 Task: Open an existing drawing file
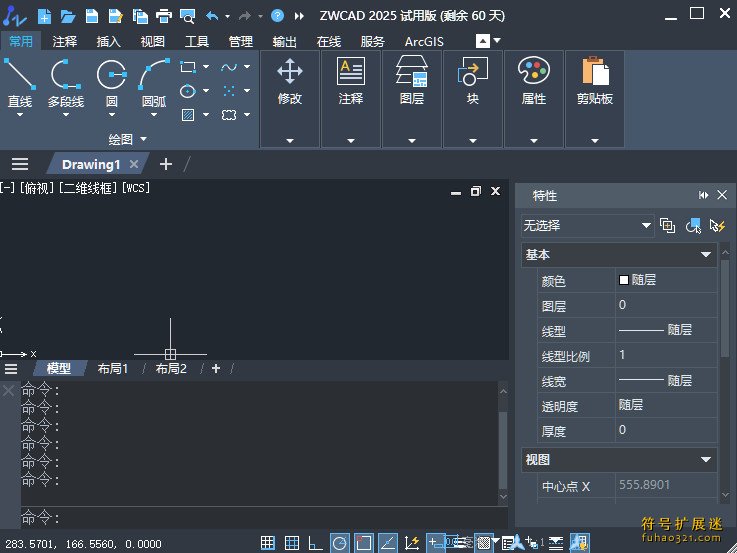68,17
